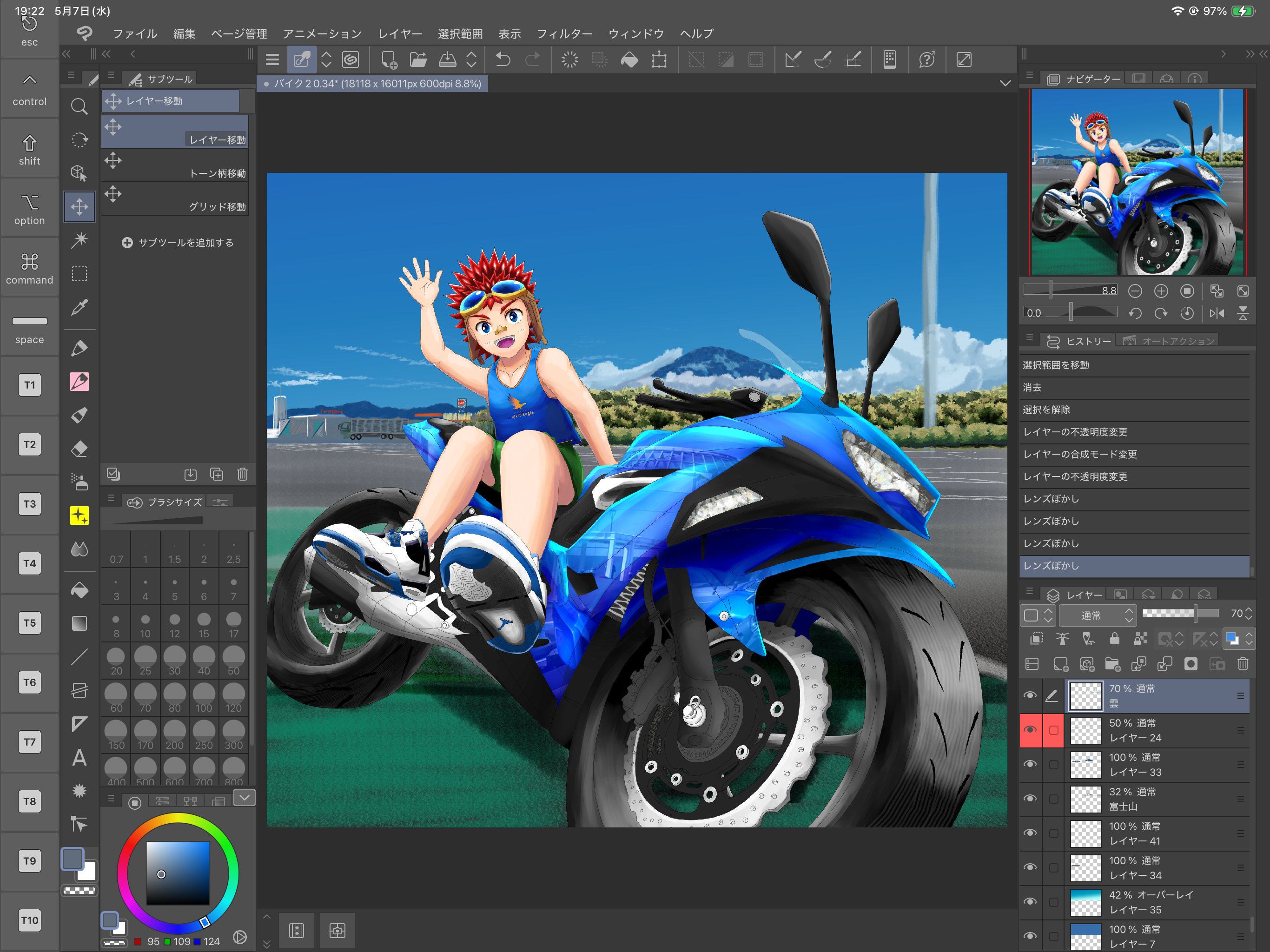
Task: Select the Eyedropper tool
Action: click(79, 307)
